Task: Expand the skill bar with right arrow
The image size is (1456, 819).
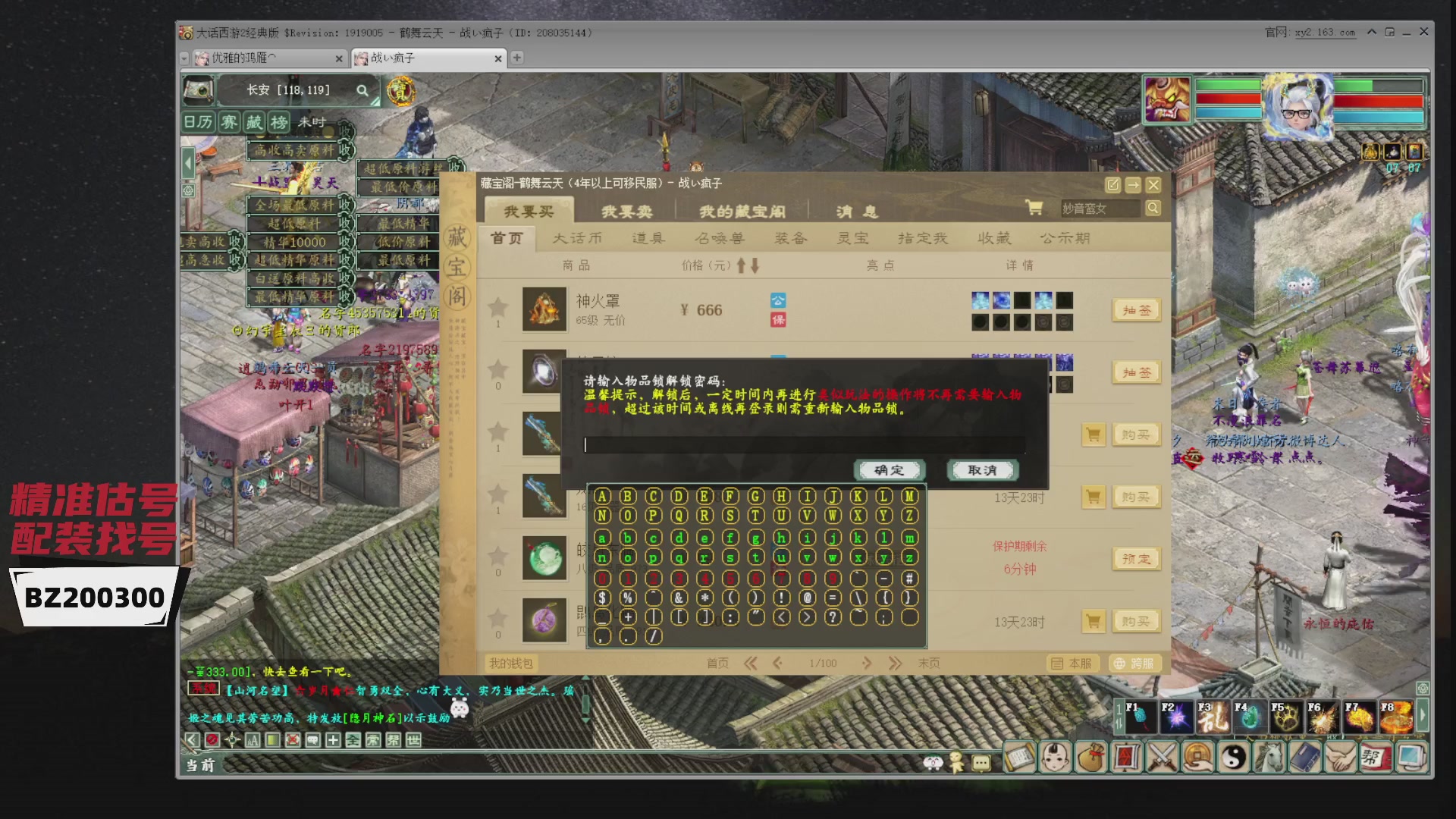Action: (x=1423, y=716)
